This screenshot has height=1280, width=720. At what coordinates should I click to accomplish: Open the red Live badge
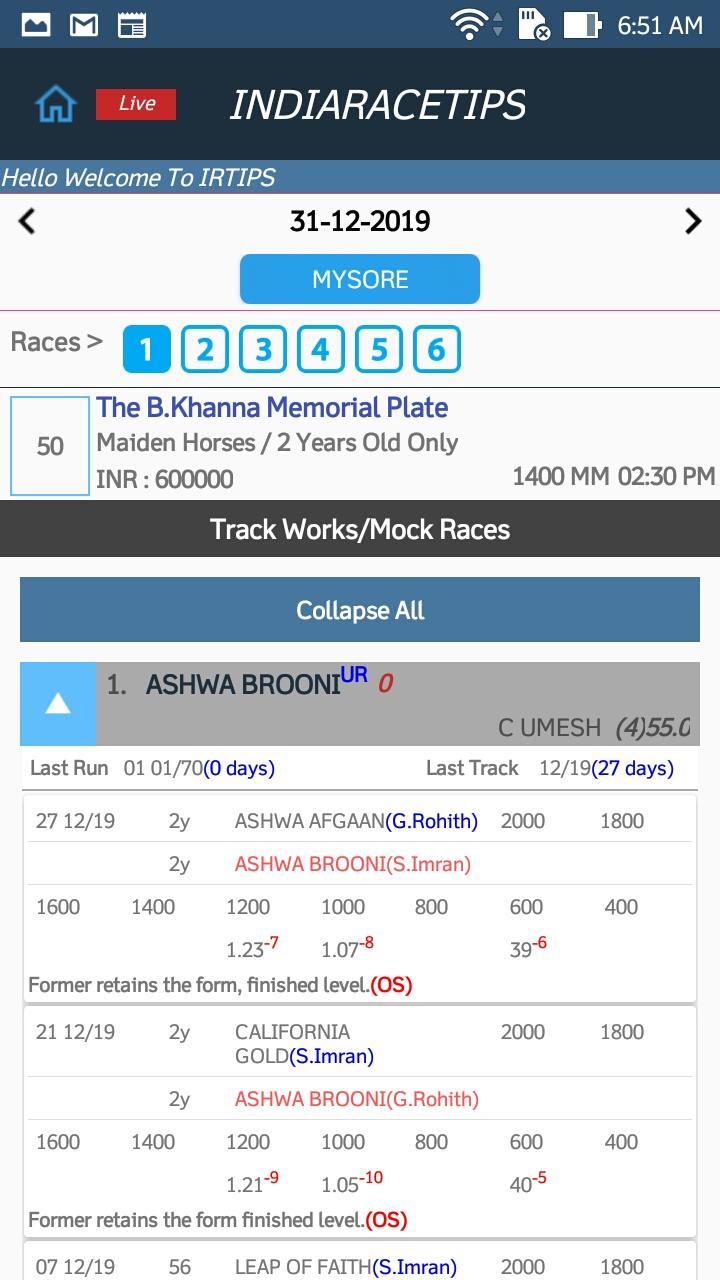tap(136, 104)
